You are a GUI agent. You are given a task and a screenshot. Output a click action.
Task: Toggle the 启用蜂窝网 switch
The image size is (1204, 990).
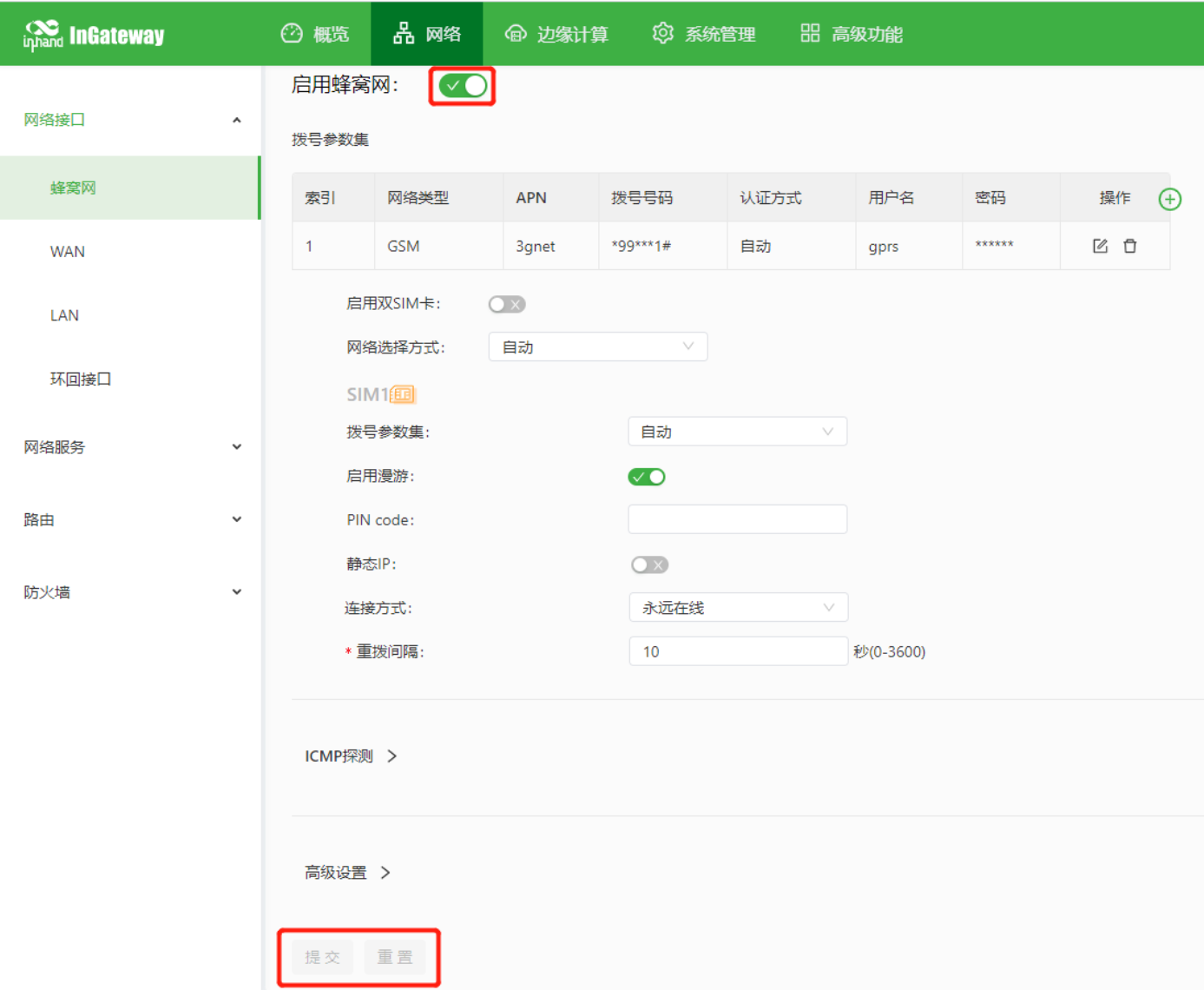(x=462, y=86)
